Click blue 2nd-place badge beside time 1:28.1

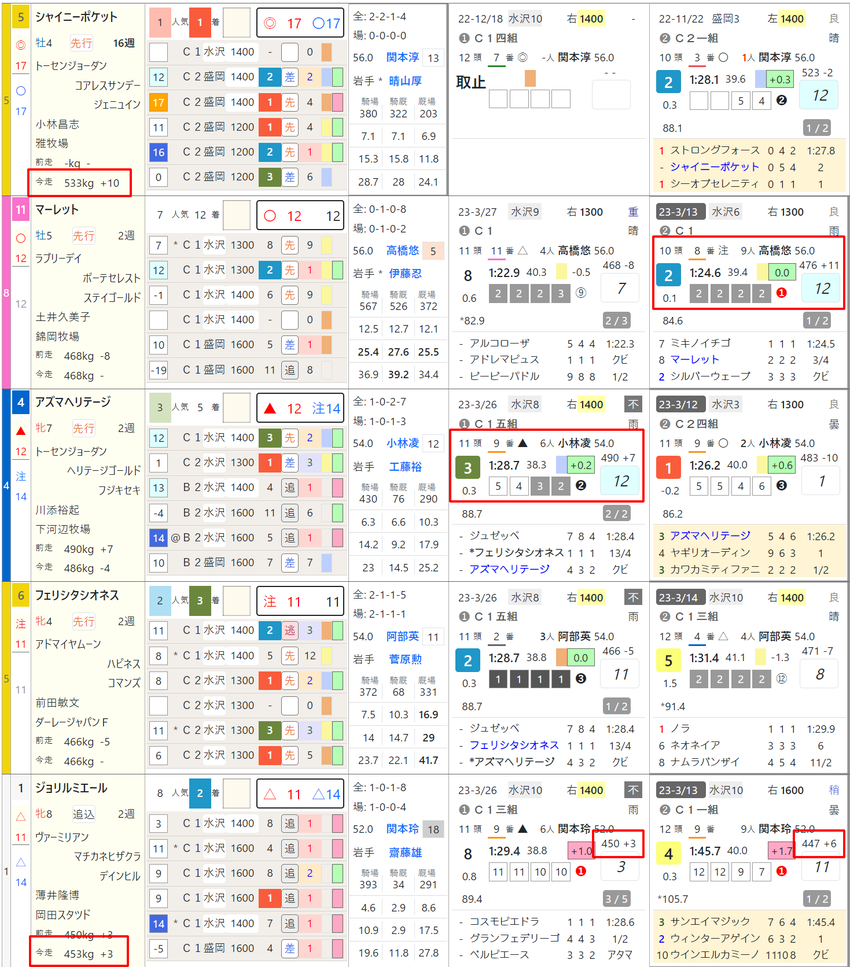pyautogui.click(x=669, y=82)
